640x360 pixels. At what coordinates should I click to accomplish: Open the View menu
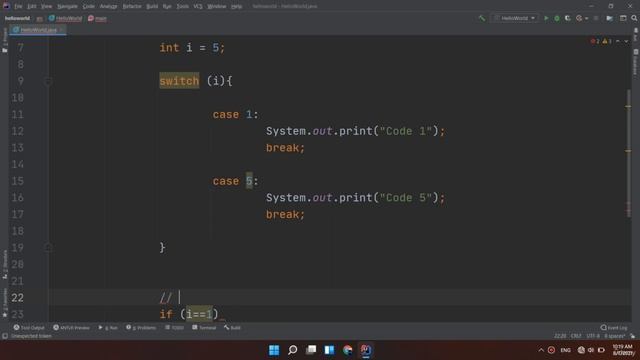pos(46,6)
